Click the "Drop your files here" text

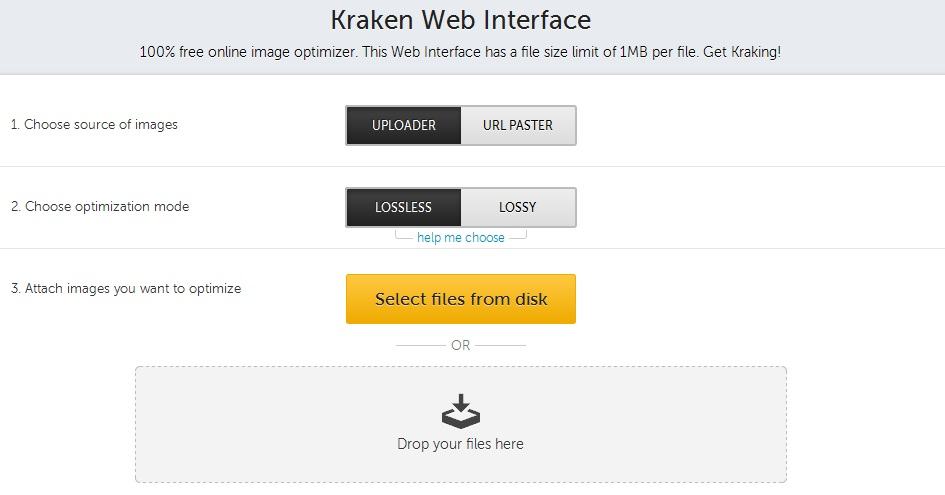460,443
